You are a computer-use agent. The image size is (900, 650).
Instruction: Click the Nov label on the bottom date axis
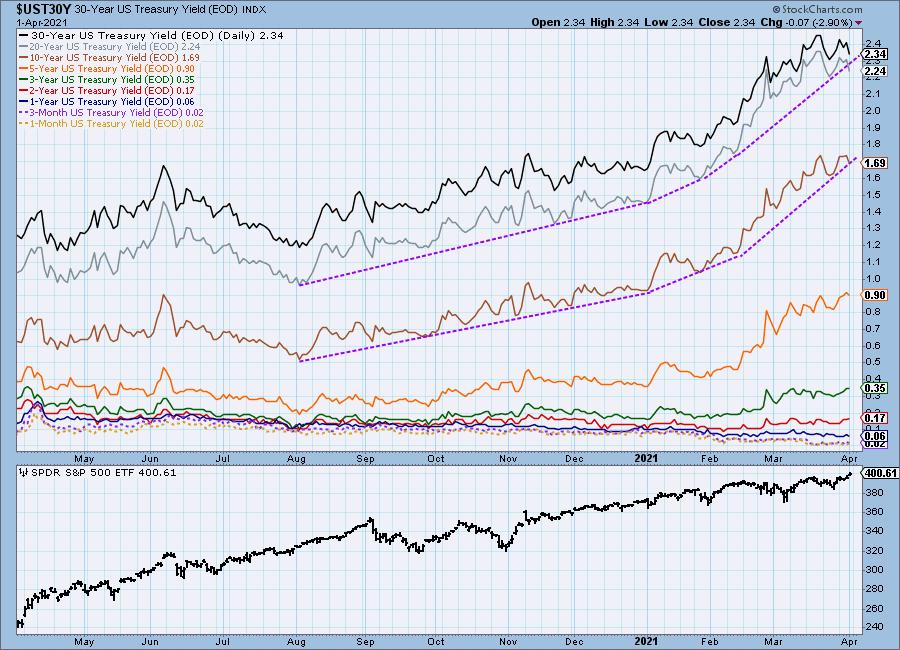pyautogui.click(x=508, y=641)
